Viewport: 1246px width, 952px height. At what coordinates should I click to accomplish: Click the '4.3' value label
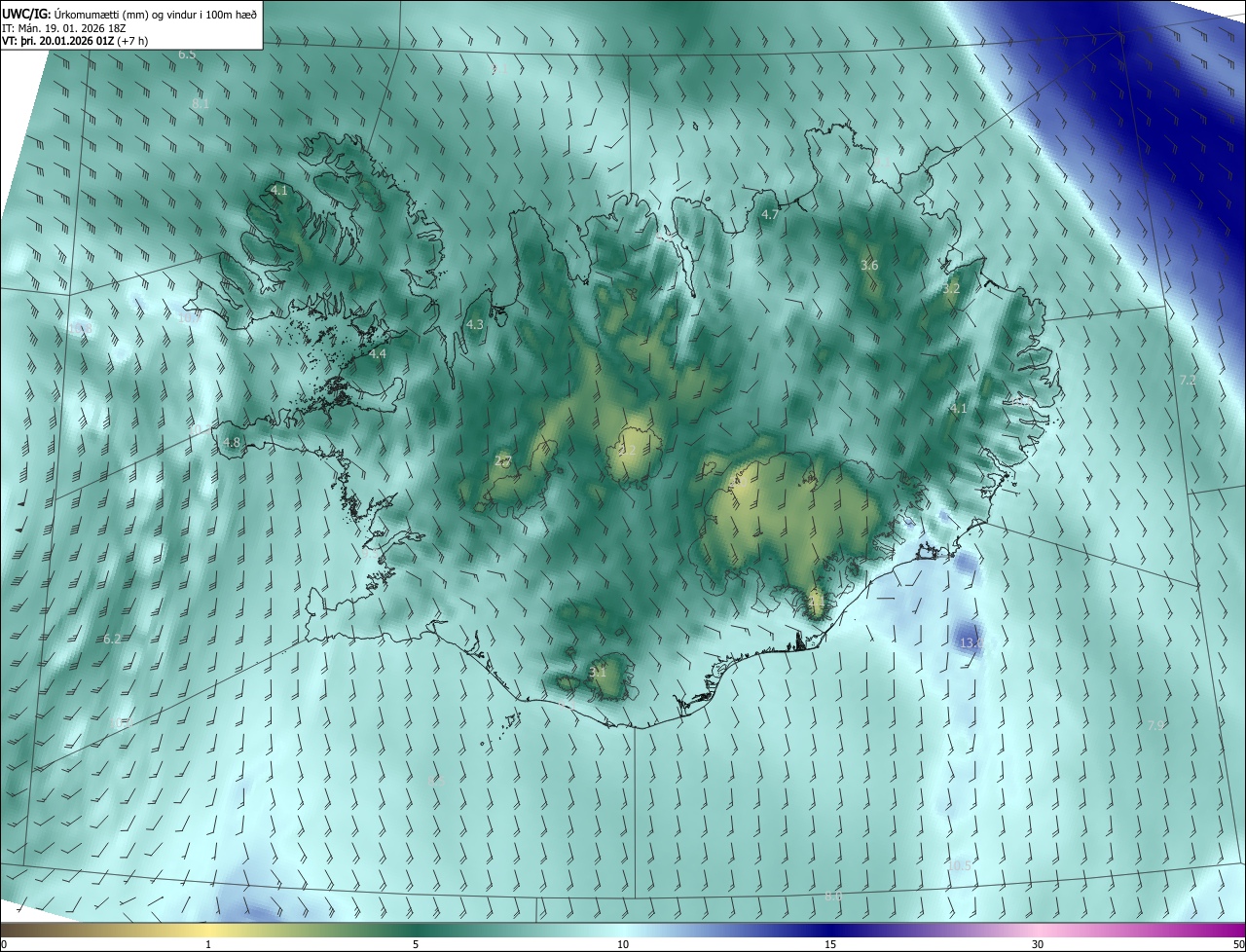click(475, 324)
